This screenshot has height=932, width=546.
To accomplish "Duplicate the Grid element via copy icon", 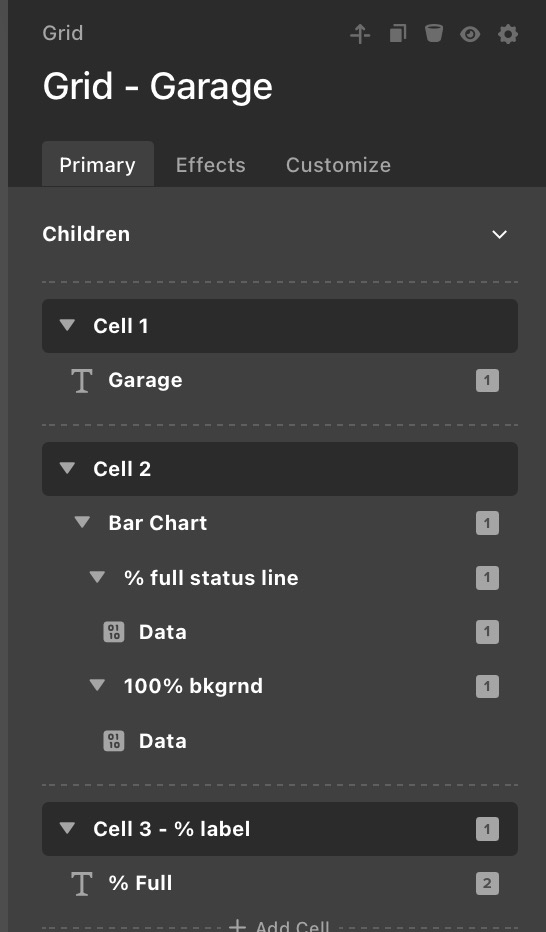I will pyautogui.click(x=397, y=33).
